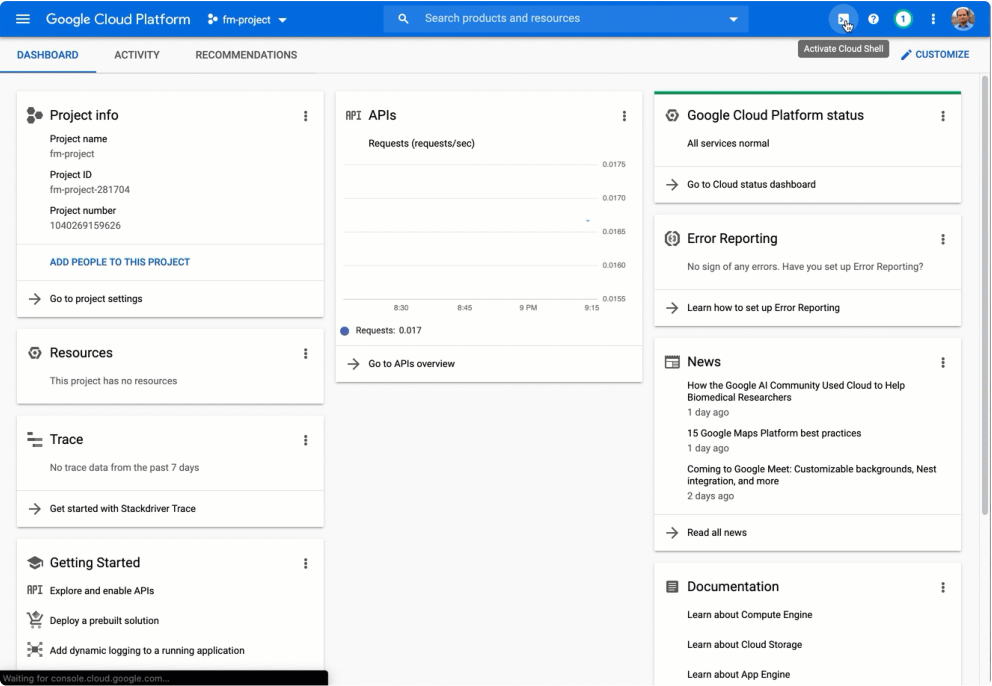
Task: Open Explore and enable APIs
Action: point(102,590)
